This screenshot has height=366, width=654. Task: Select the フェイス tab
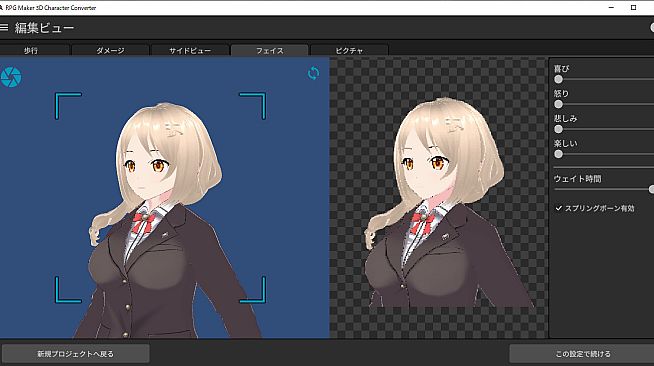(269, 50)
